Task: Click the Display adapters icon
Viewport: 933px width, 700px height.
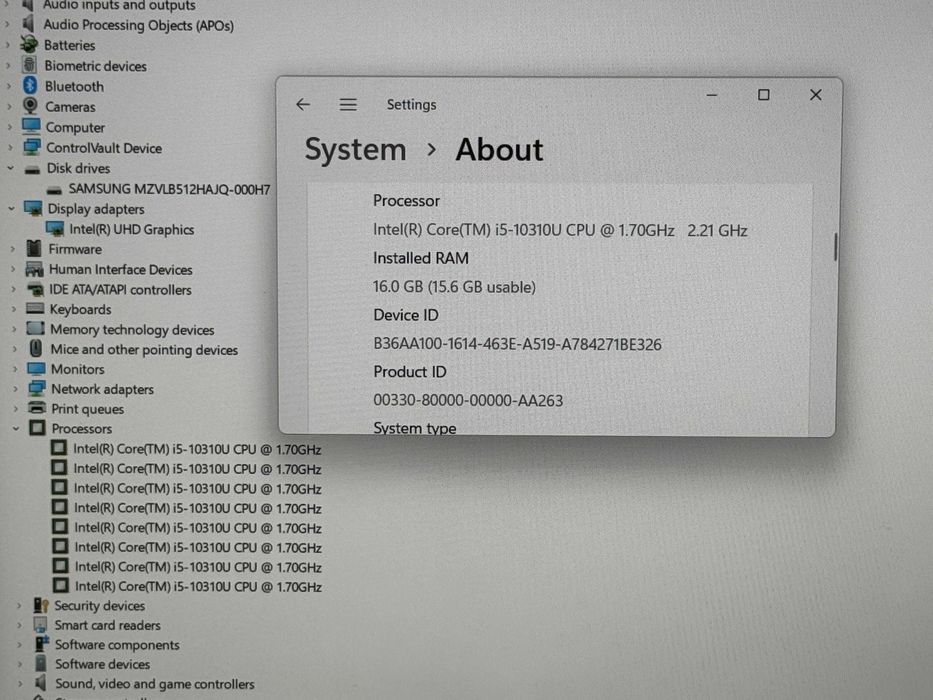Action: (x=33, y=208)
